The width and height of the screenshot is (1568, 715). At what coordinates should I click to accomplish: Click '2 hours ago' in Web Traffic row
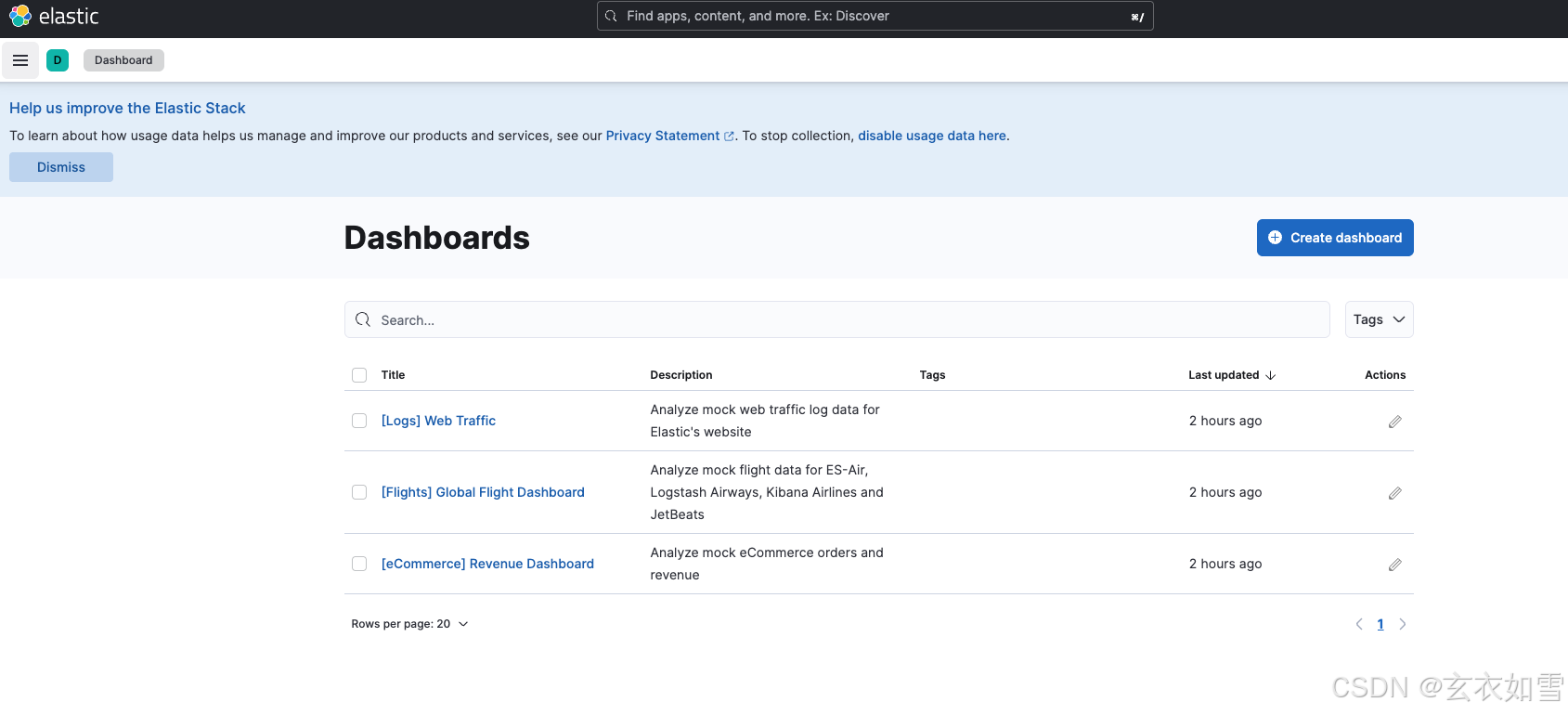point(1225,421)
